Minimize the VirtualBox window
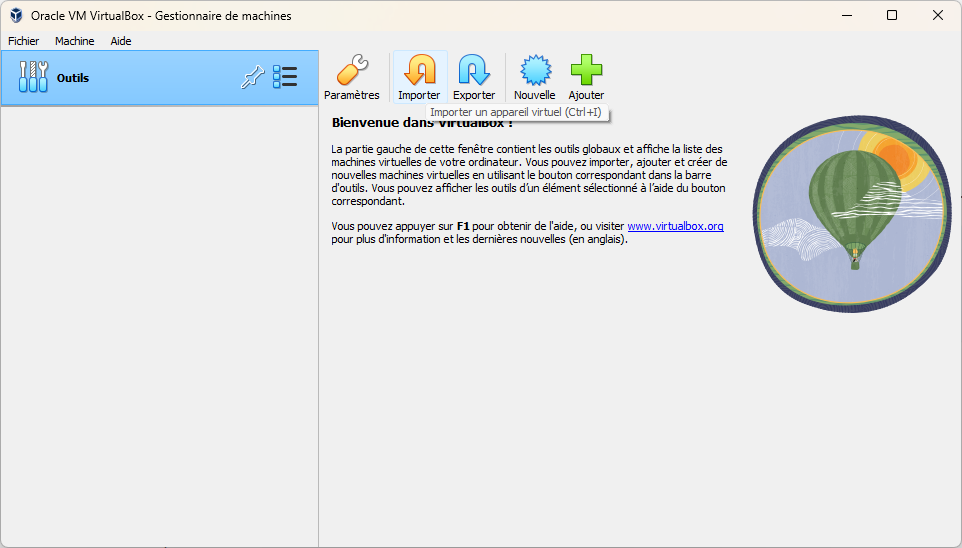This screenshot has width=962, height=548. pos(846,15)
